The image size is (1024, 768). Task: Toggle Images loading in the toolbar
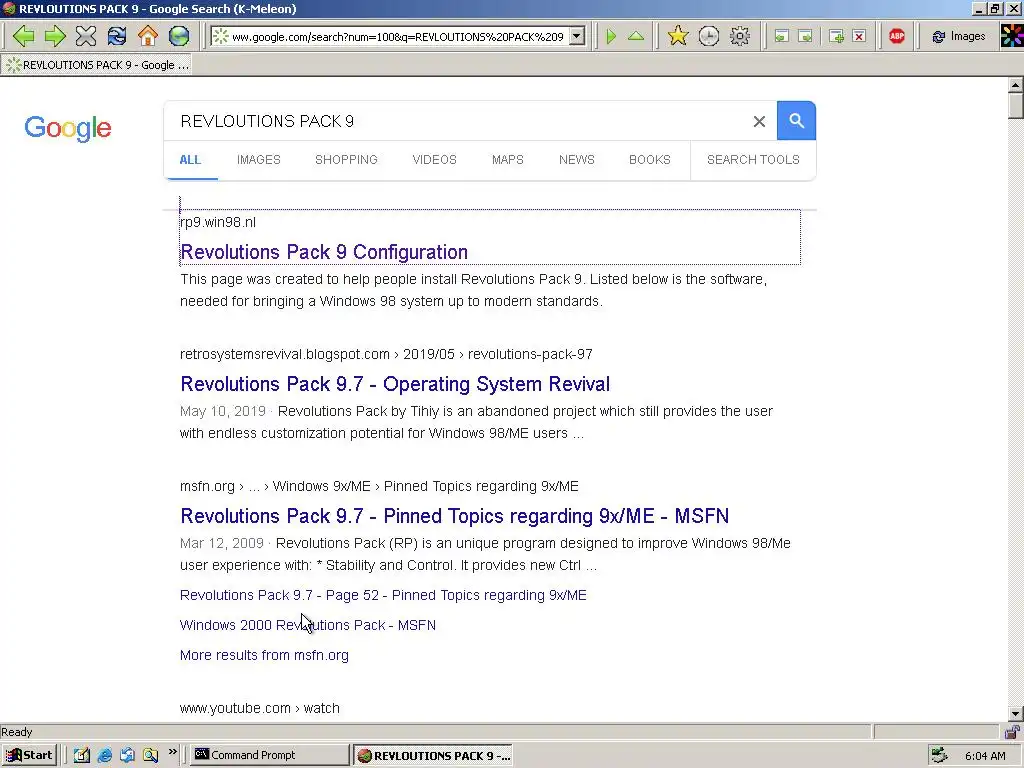(959, 36)
